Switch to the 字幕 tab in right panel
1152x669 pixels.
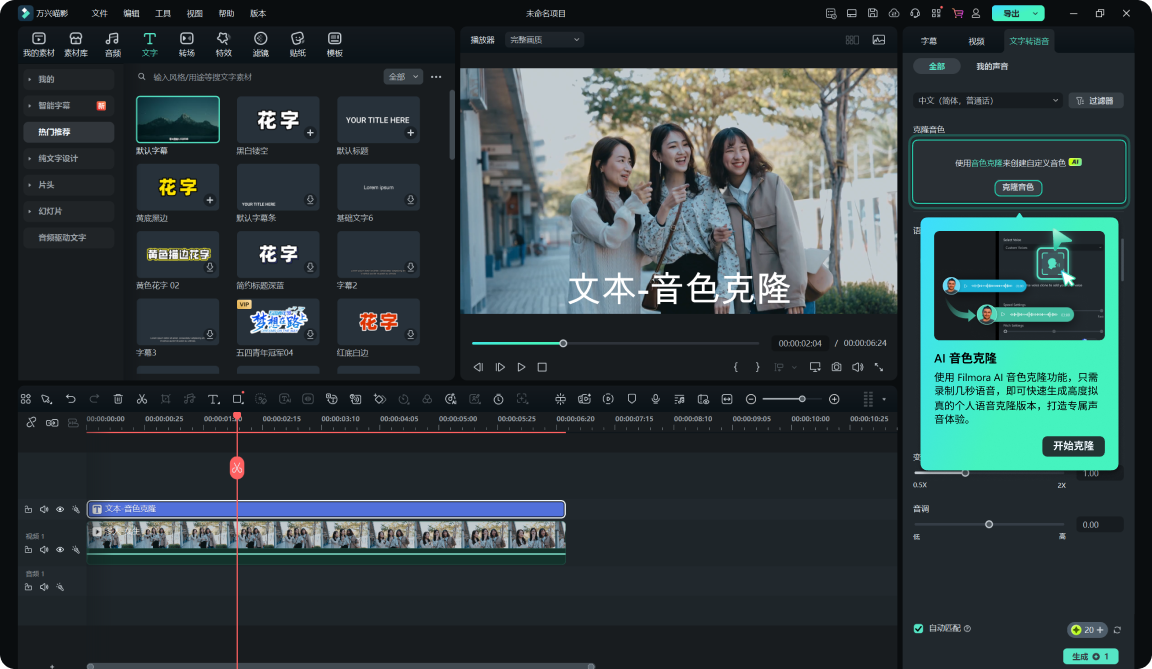[x=929, y=41]
